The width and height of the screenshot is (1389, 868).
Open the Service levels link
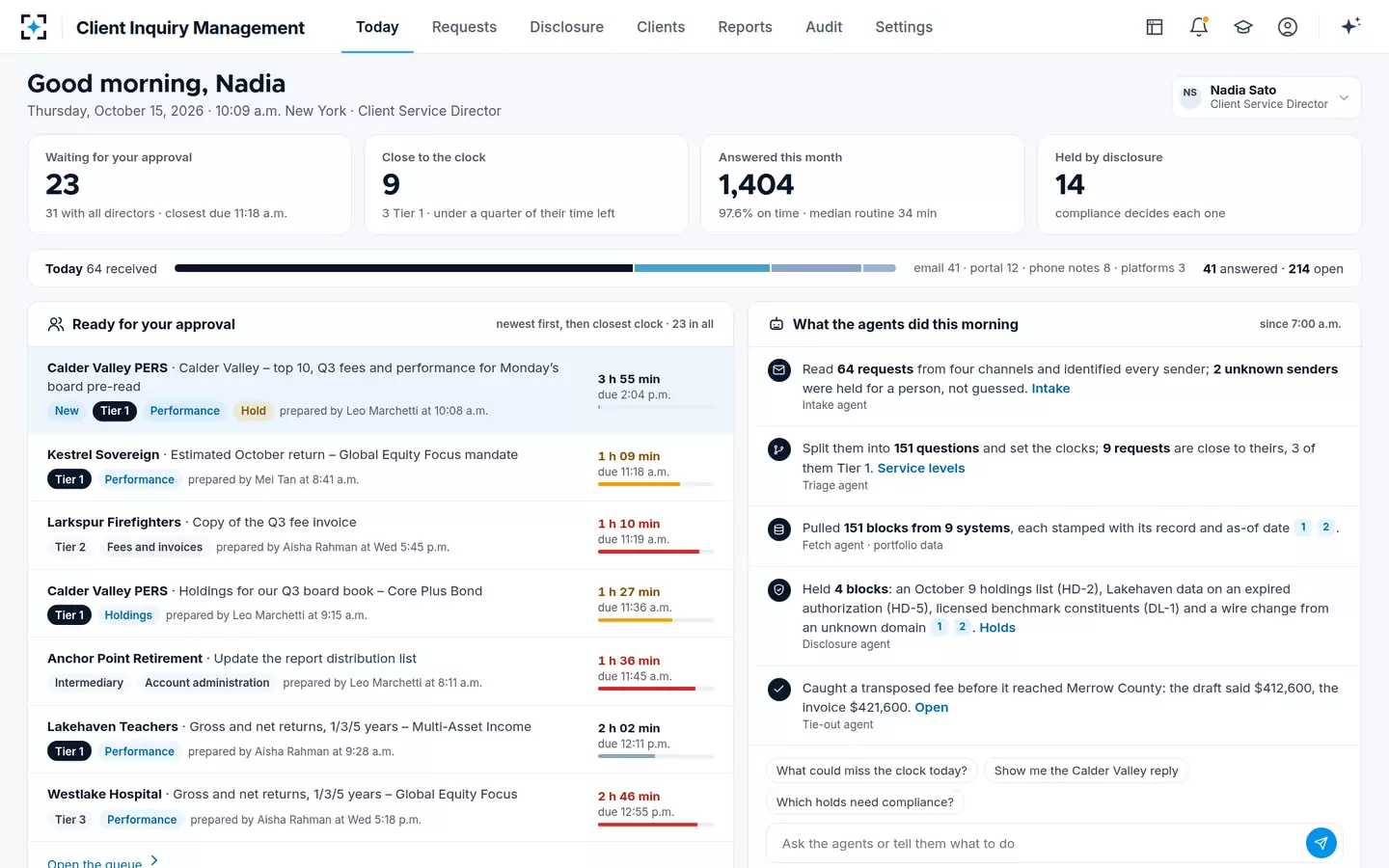pos(920,468)
